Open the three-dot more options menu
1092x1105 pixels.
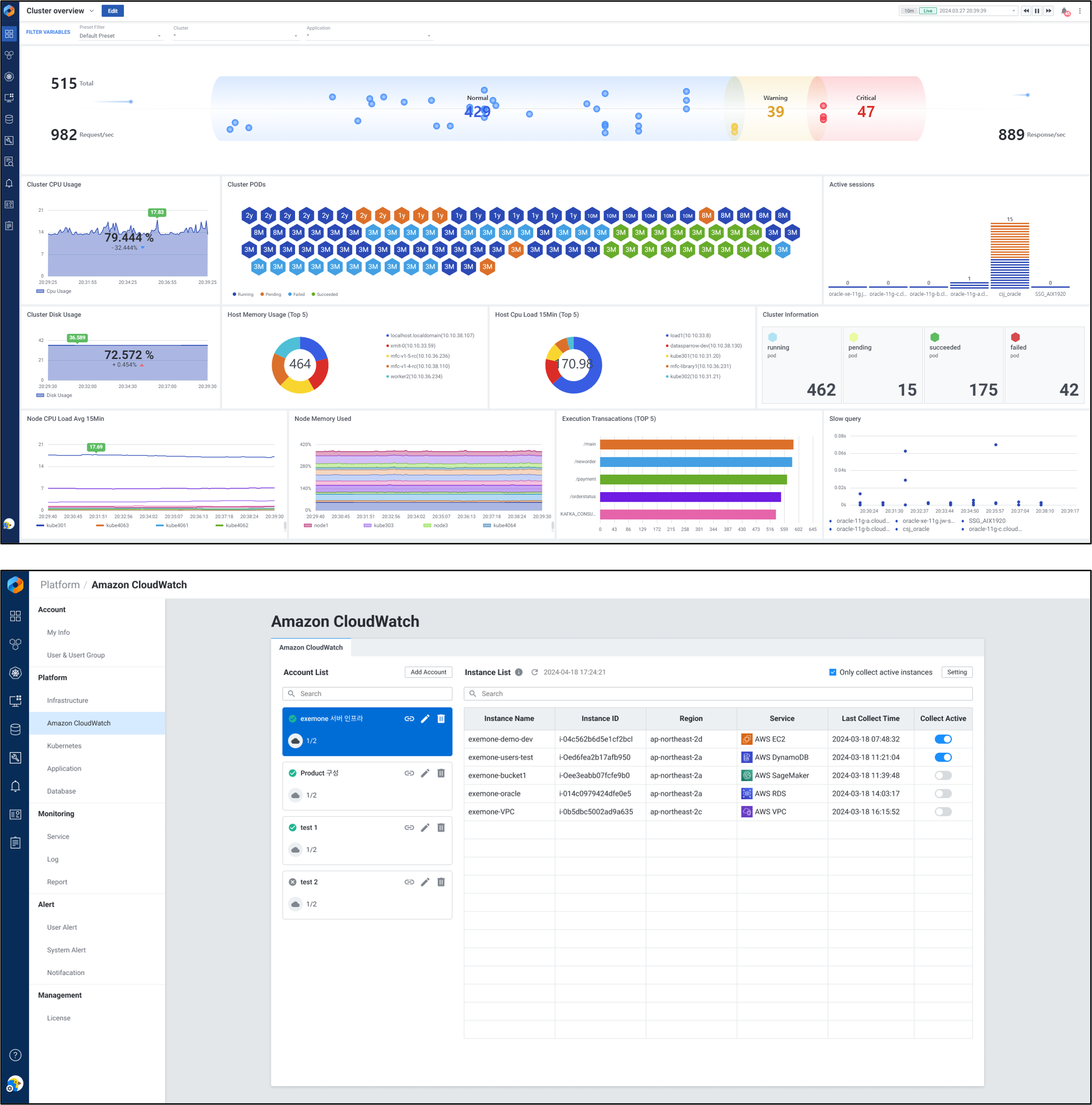pos(1080,11)
